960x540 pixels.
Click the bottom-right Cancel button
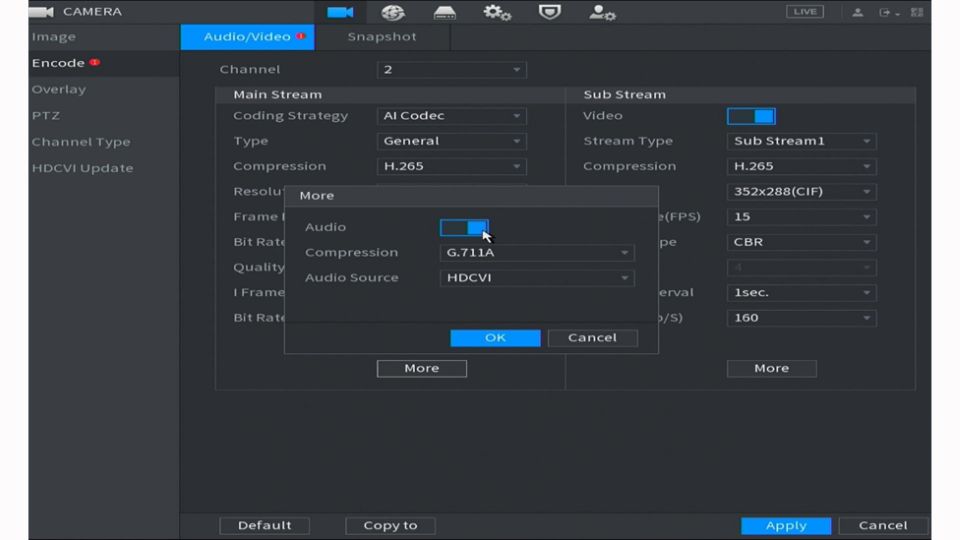click(x=883, y=525)
